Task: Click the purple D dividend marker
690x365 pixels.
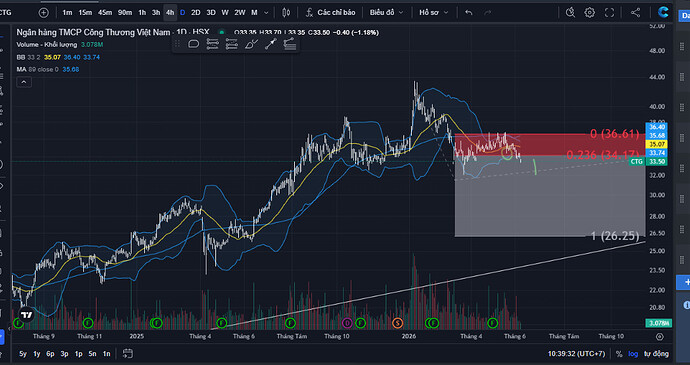Action: (x=347, y=323)
